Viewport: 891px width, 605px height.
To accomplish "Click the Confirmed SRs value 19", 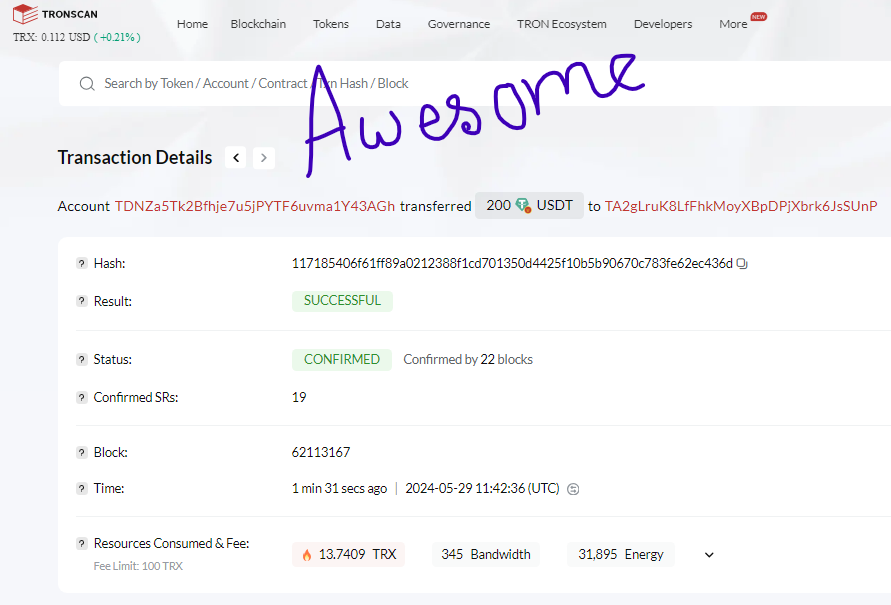I will pos(299,398).
